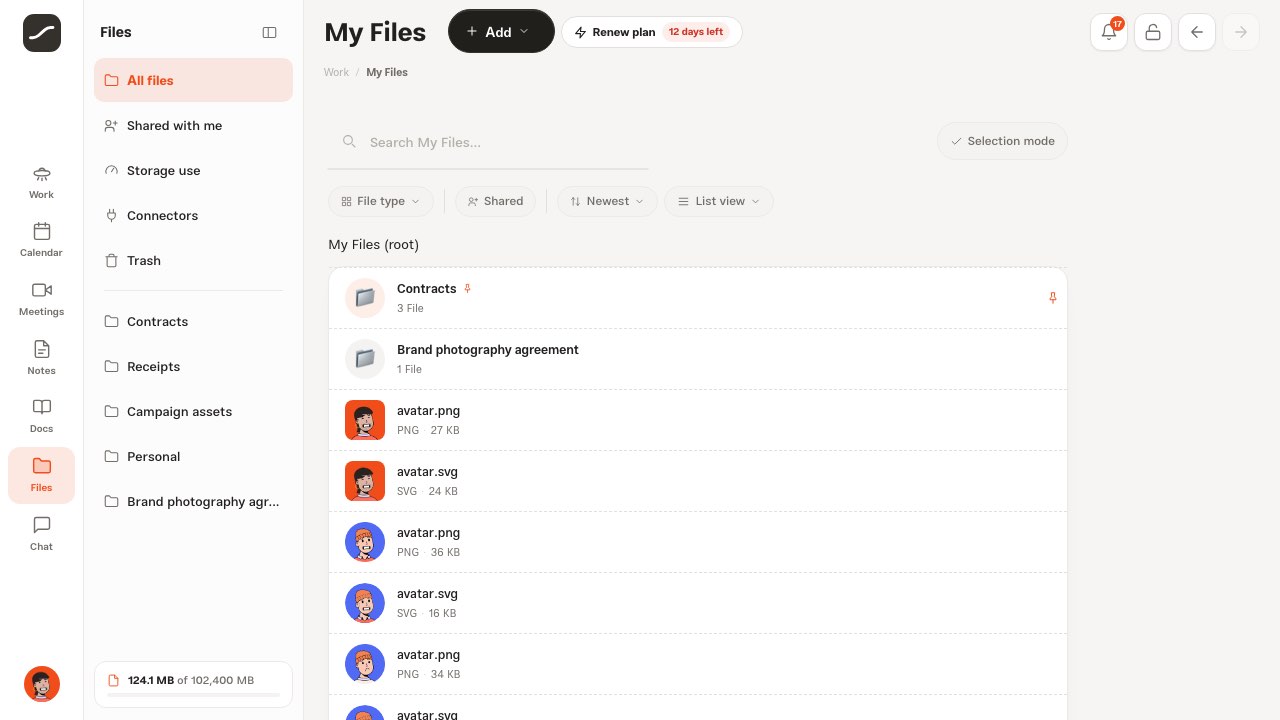Open the Work section
This screenshot has height=720, width=1280.
click(41, 183)
